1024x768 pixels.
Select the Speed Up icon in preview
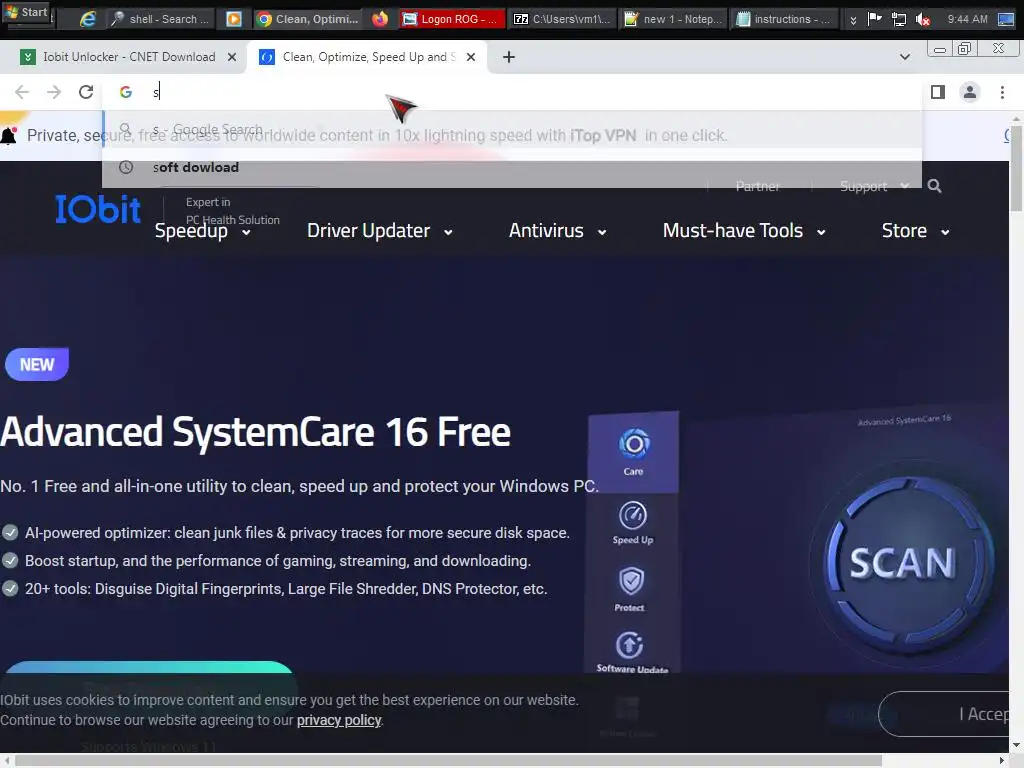(x=633, y=522)
